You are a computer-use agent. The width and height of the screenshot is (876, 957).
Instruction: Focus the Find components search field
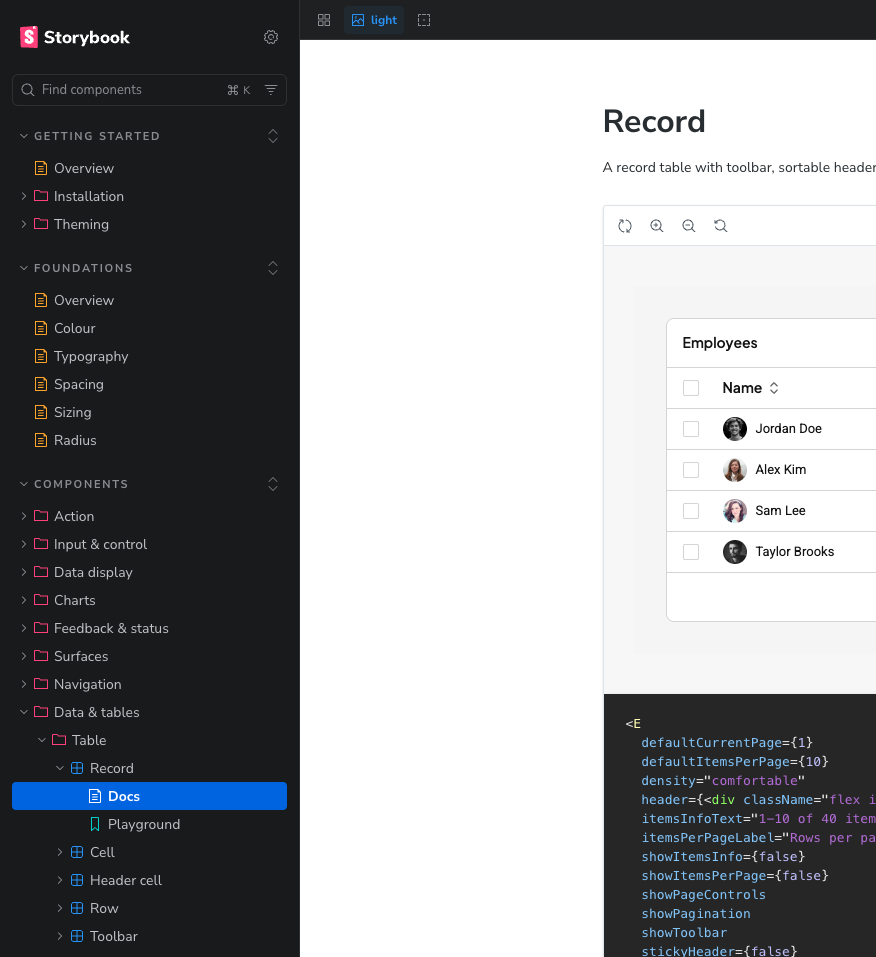coord(150,90)
